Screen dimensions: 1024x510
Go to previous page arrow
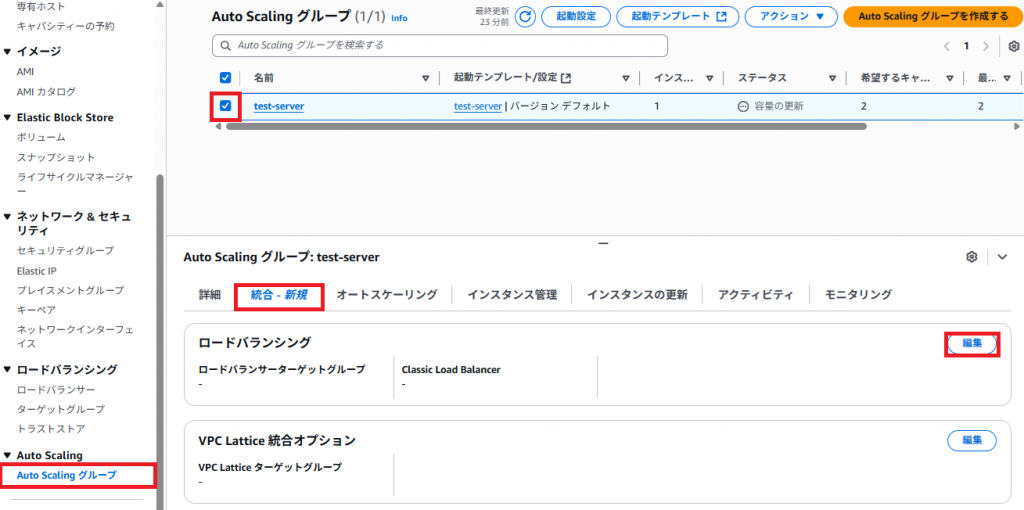(946, 46)
